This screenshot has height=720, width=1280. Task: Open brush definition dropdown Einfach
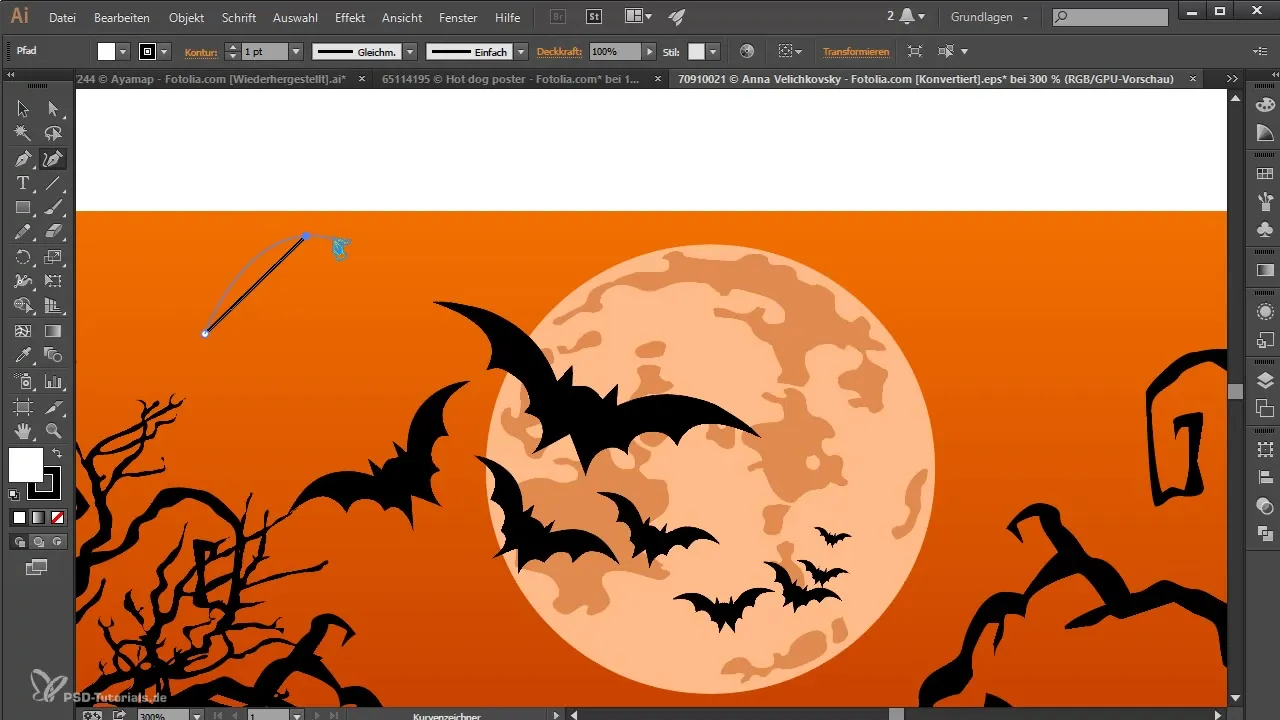tap(521, 51)
